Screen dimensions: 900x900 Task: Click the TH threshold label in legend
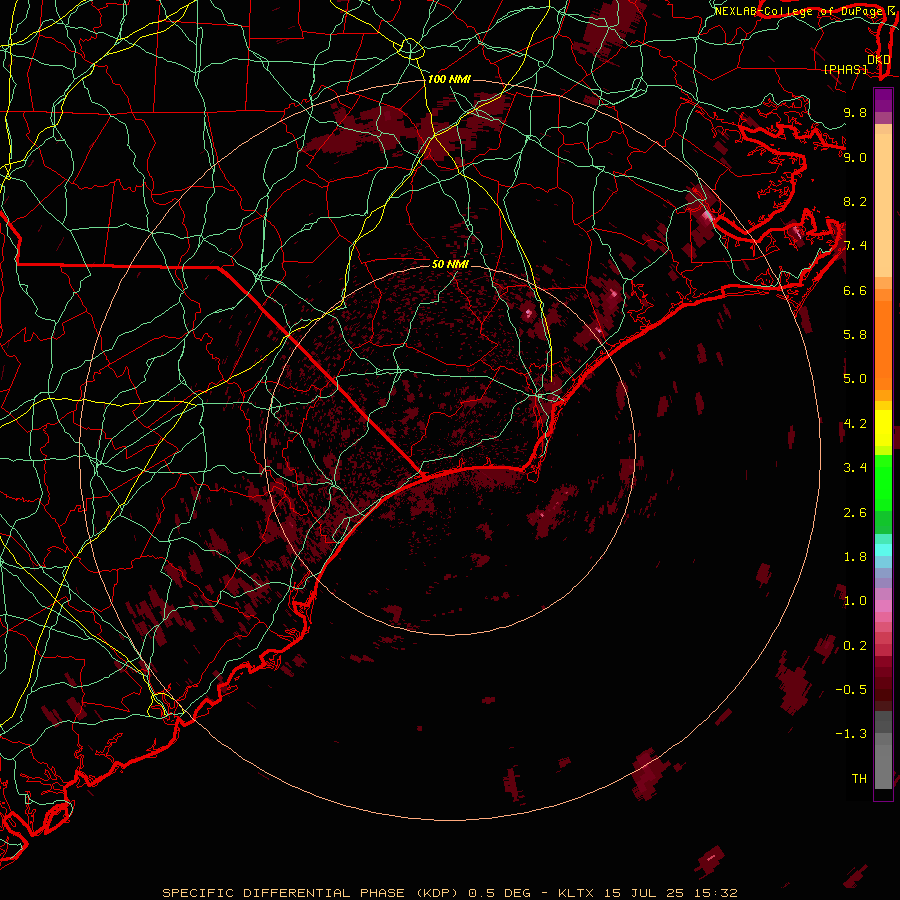[x=859, y=779]
